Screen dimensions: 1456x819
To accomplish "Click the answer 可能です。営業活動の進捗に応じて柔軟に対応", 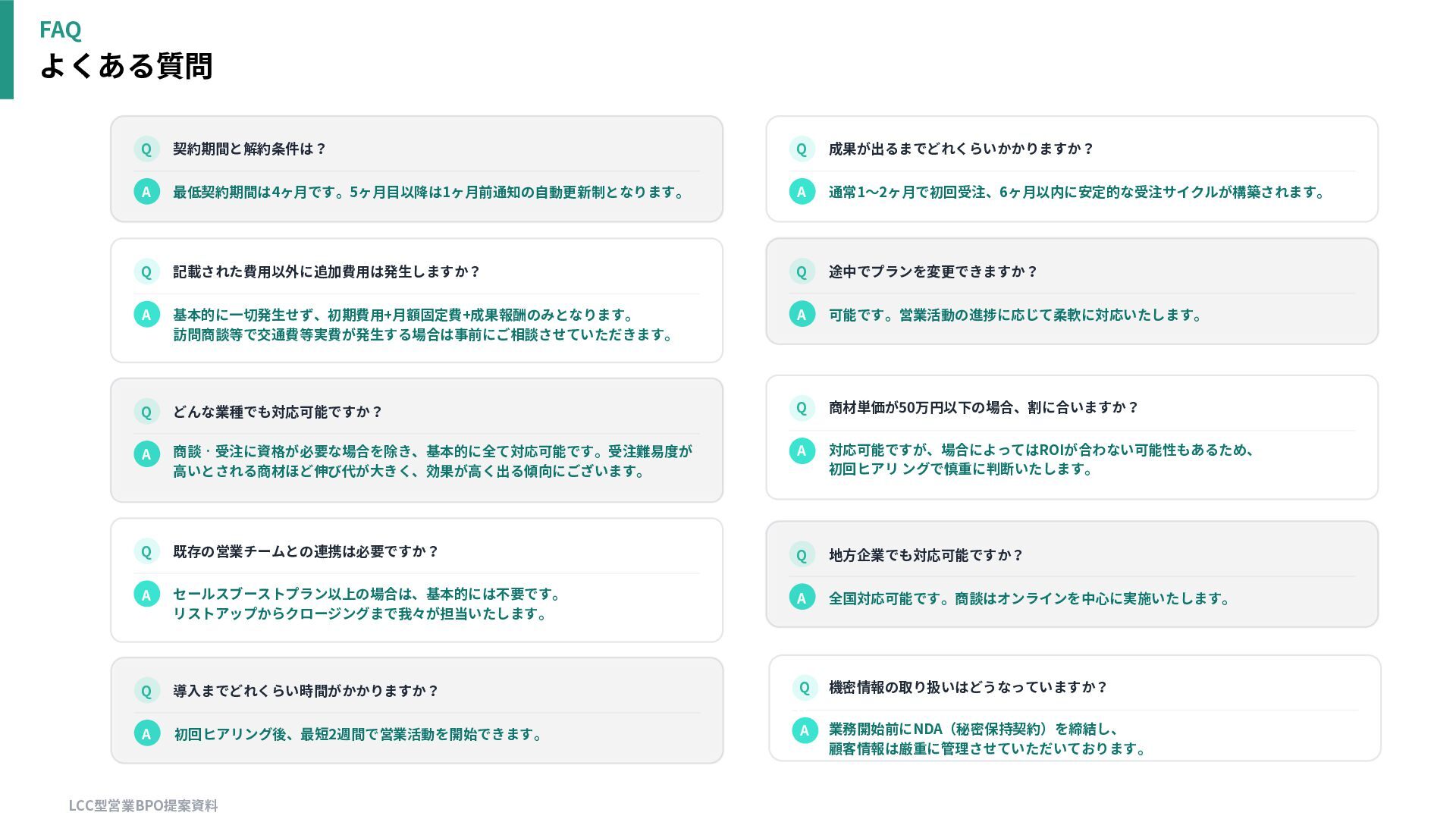I will click(x=1015, y=315).
